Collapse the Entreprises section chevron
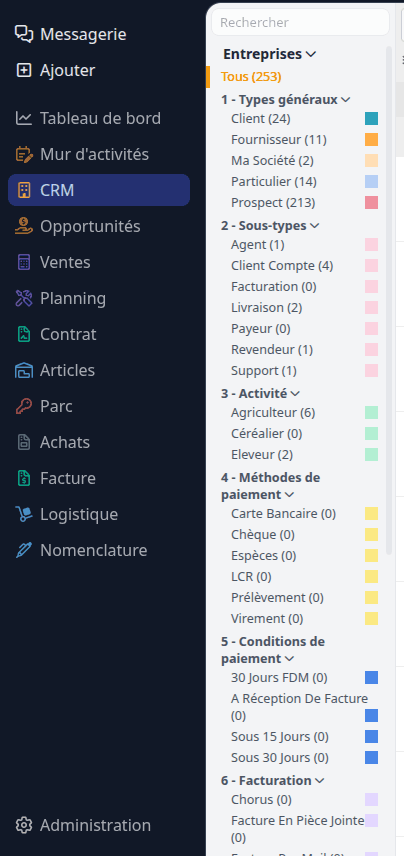Image resolution: width=404 pixels, height=856 pixels. pyautogui.click(x=311, y=55)
